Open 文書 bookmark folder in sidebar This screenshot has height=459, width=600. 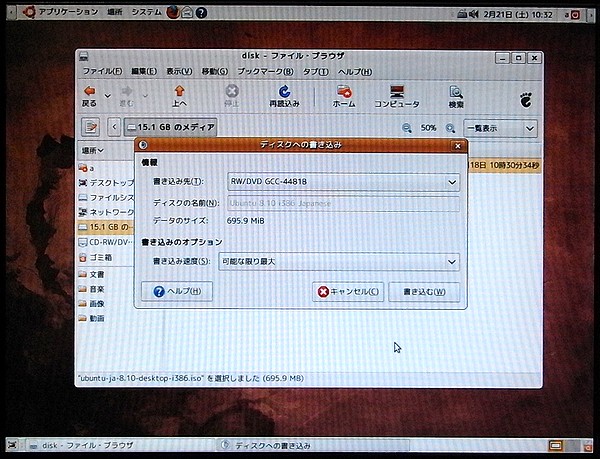point(91,274)
